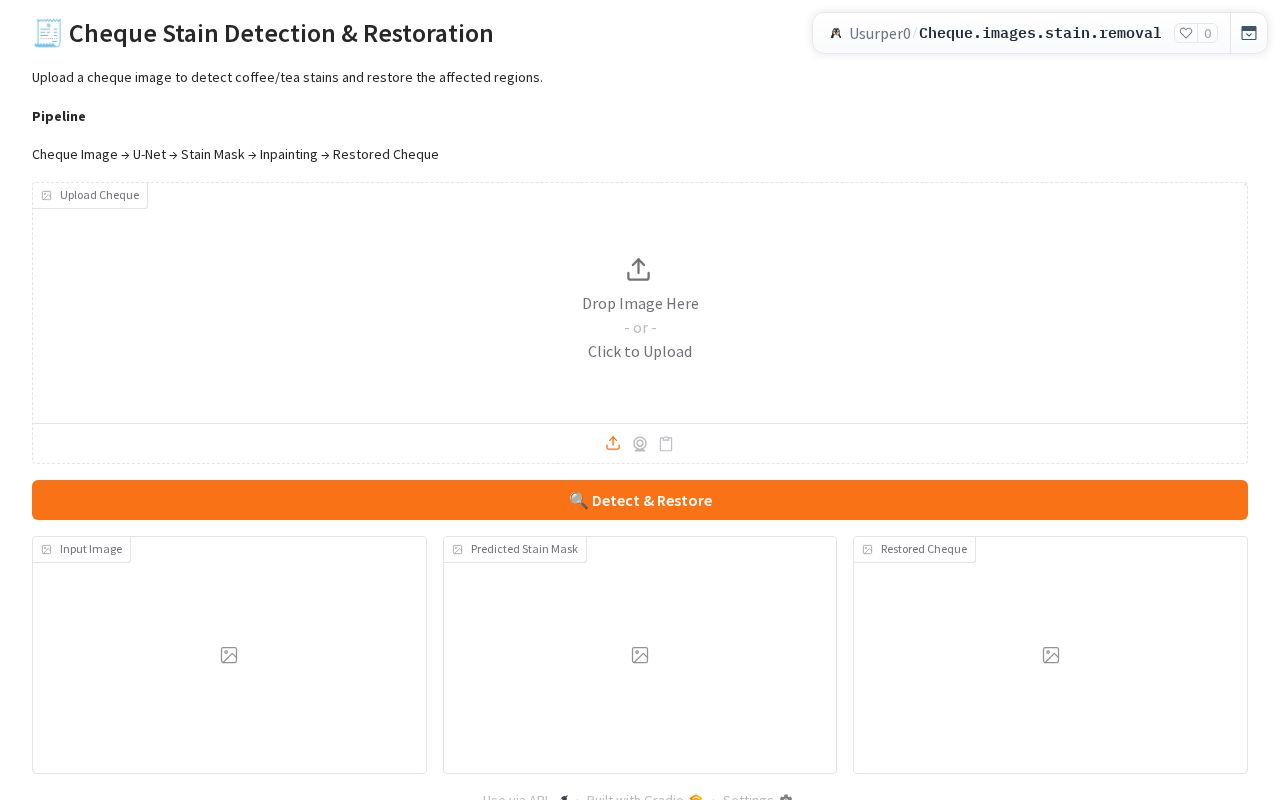
Task: Click the Click to Upload text
Action: (640, 351)
